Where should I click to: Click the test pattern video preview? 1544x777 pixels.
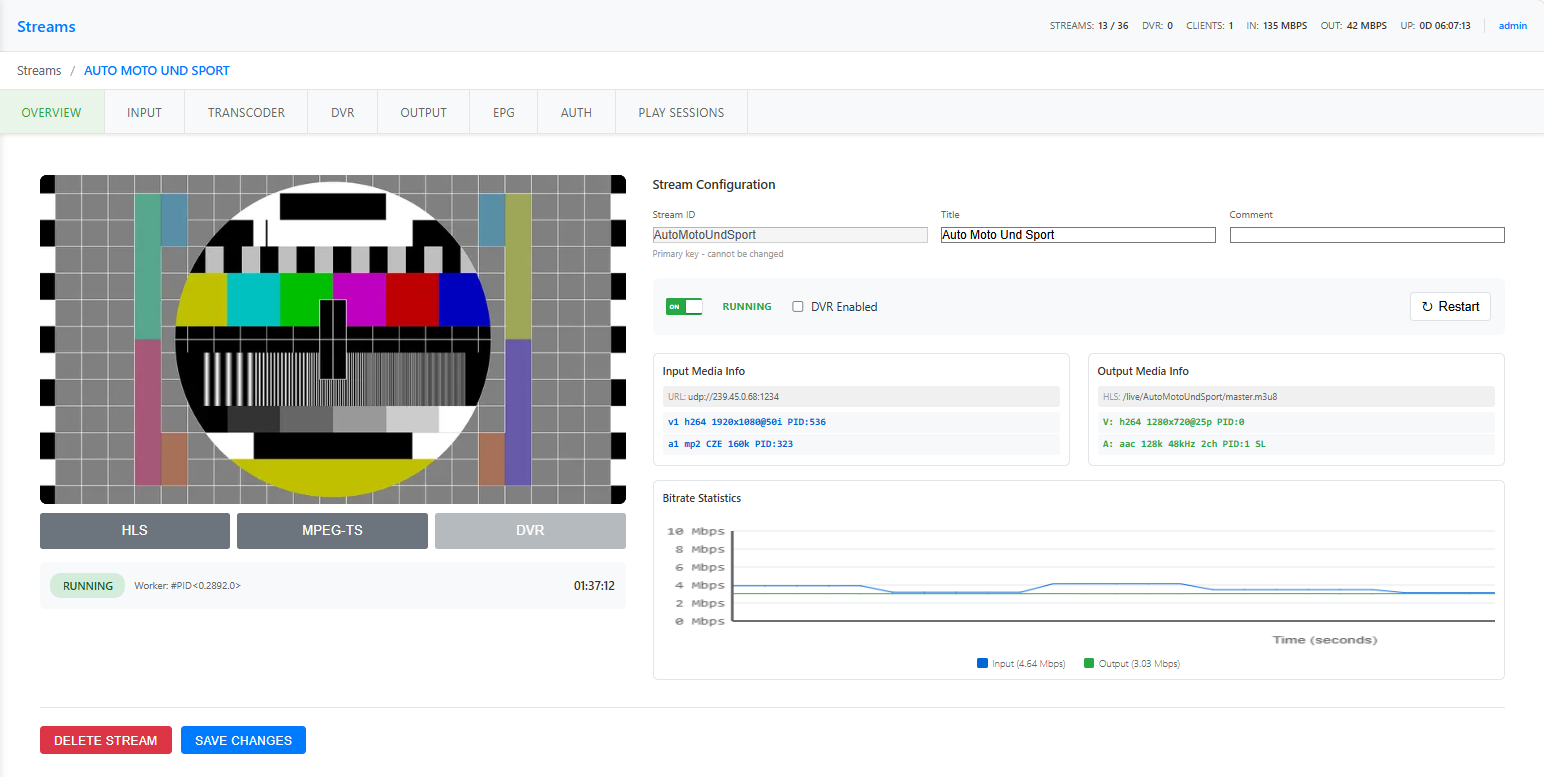tap(333, 339)
